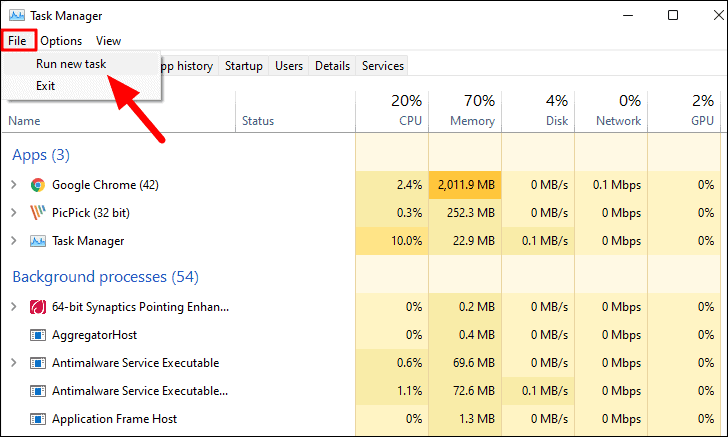Click Application Frame Host's 1.3 MB cell
This screenshot has width=728, height=437.
[x=465, y=419]
